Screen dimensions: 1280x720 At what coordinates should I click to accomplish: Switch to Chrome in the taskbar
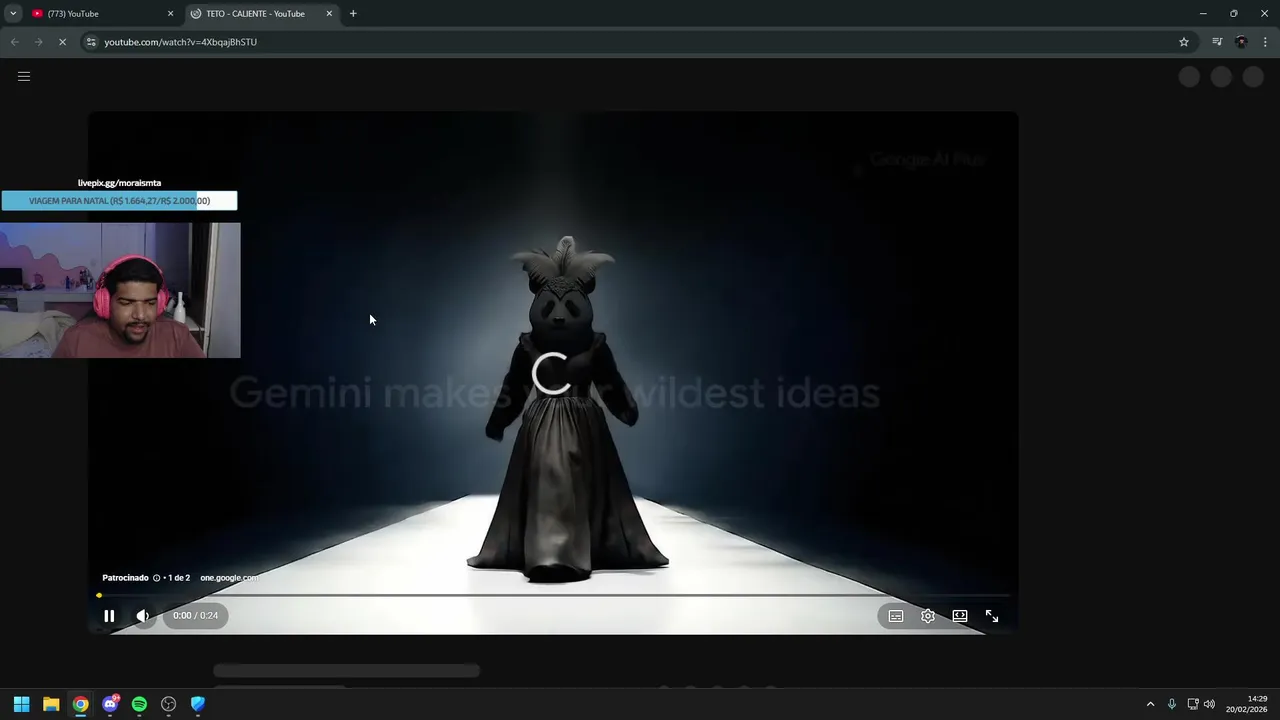coord(80,704)
